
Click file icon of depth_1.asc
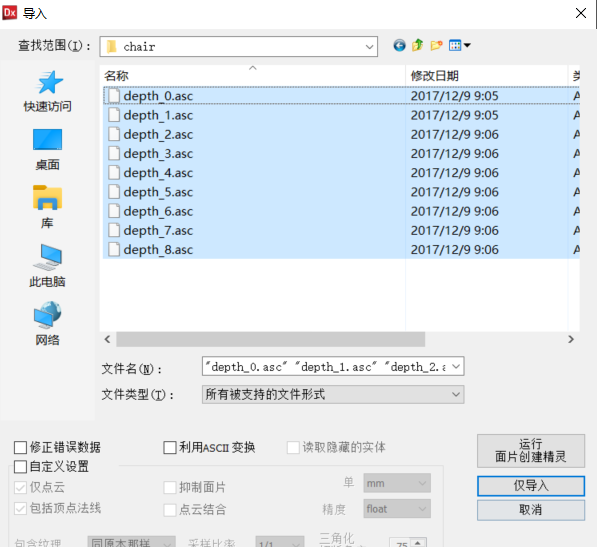pyautogui.click(x=114, y=115)
